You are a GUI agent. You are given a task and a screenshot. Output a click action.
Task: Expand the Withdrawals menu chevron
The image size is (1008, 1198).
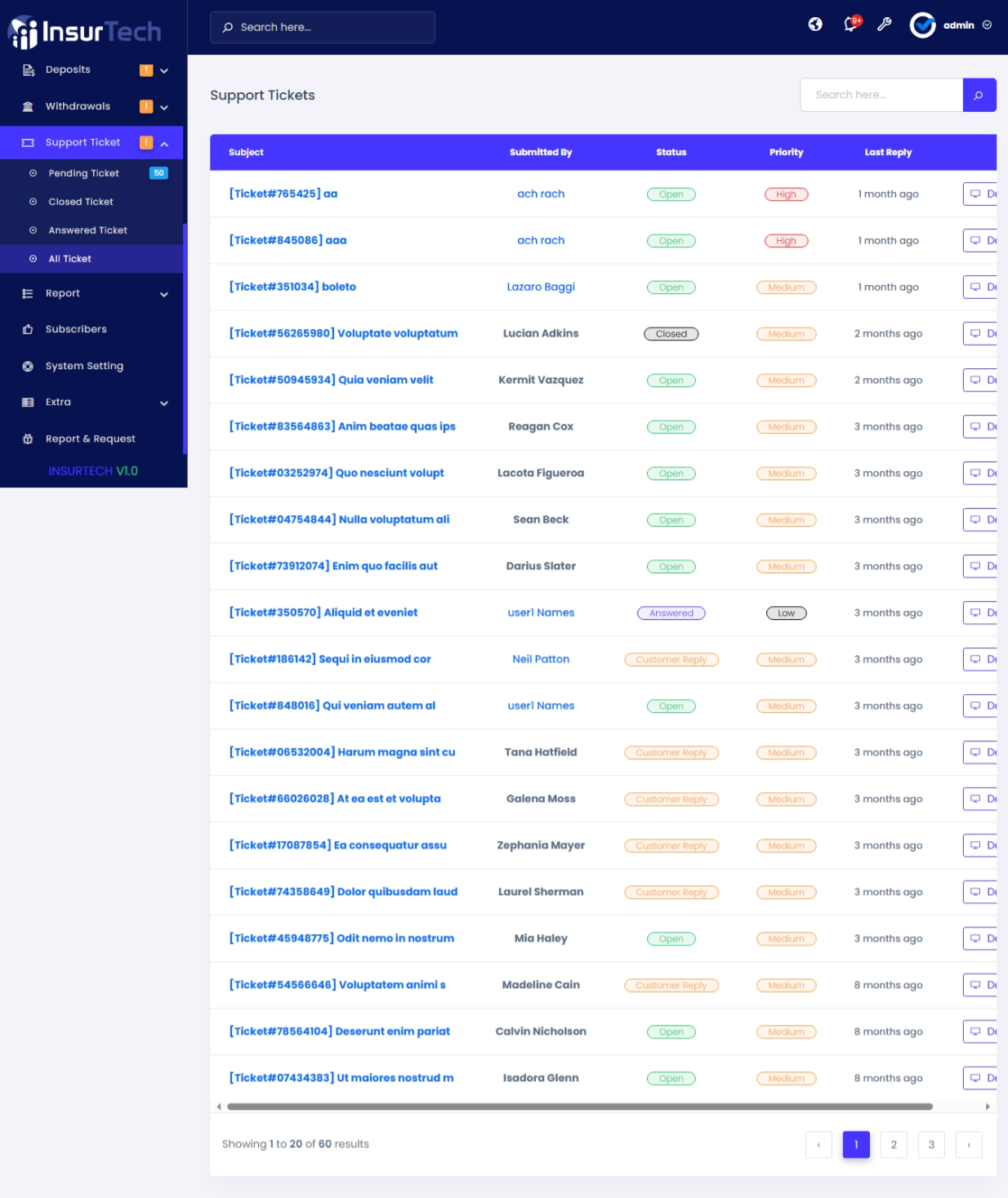[x=164, y=107]
